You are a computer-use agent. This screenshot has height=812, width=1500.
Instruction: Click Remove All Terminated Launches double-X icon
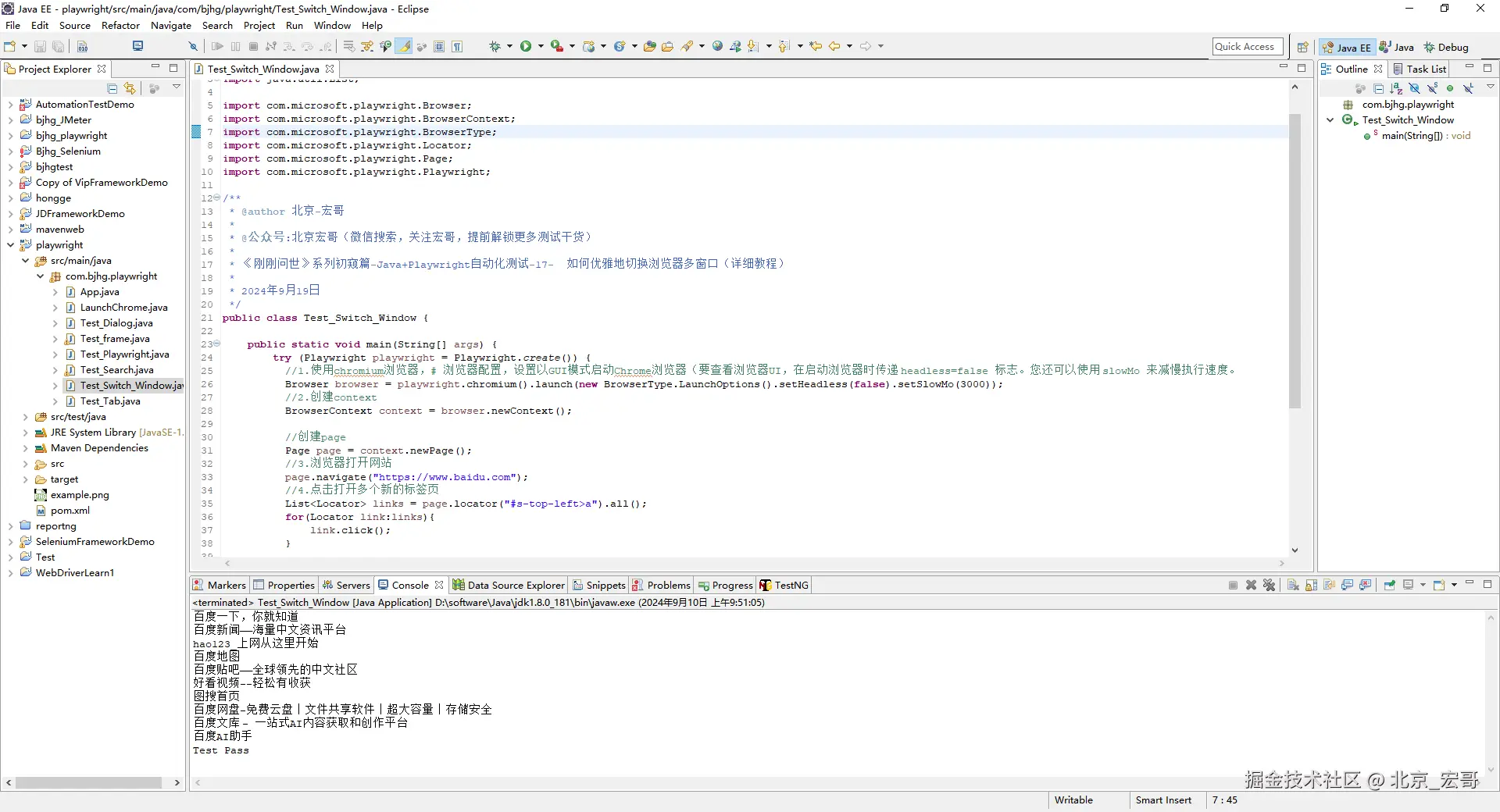click(1269, 585)
